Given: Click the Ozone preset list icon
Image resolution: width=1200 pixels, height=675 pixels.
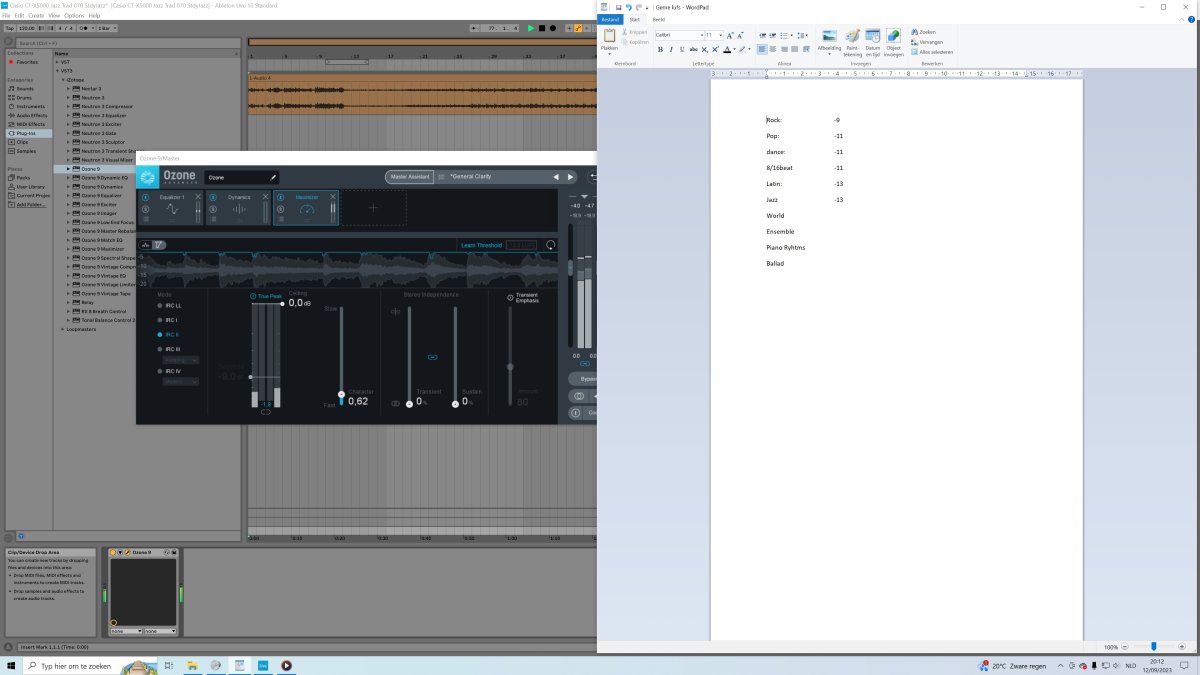Looking at the screenshot, I should (x=441, y=177).
